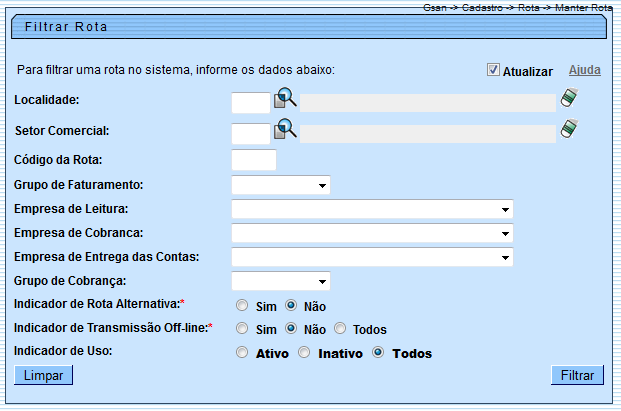Click the Localidade code input field
The height and width of the screenshot is (411, 621).
point(250,102)
